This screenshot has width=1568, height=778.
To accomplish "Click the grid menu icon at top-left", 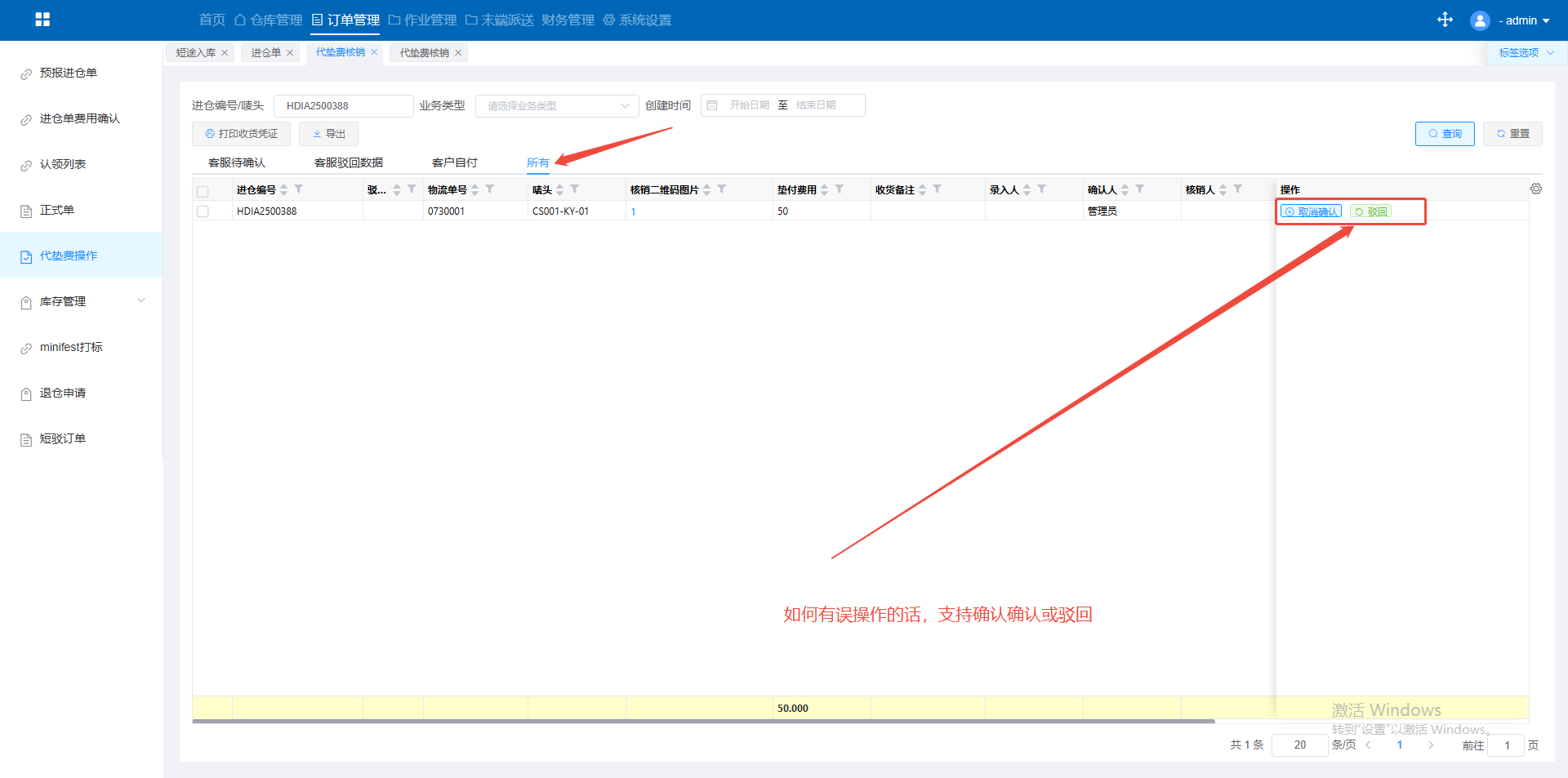I will point(42,20).
